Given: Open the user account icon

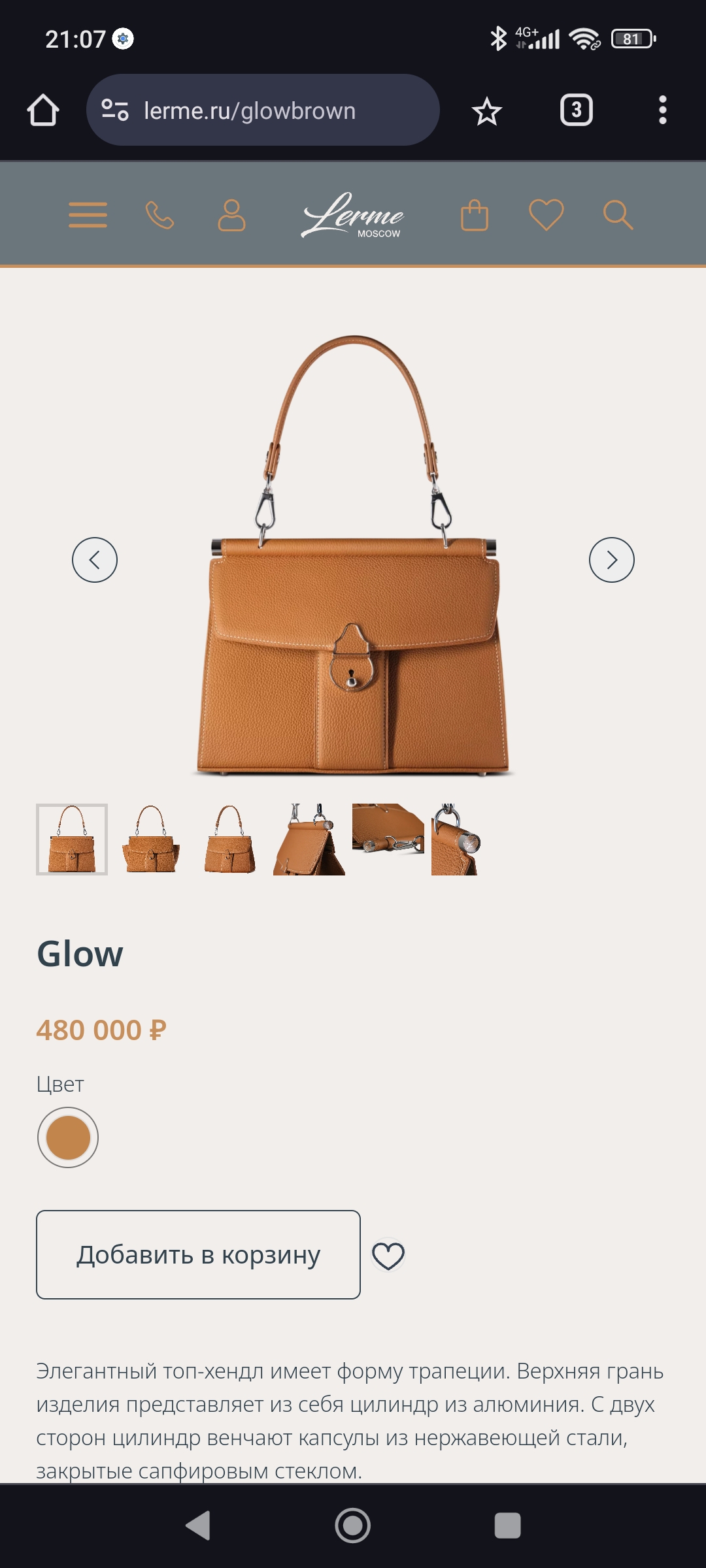Looking at the screenshot, I should coord(231,215).
